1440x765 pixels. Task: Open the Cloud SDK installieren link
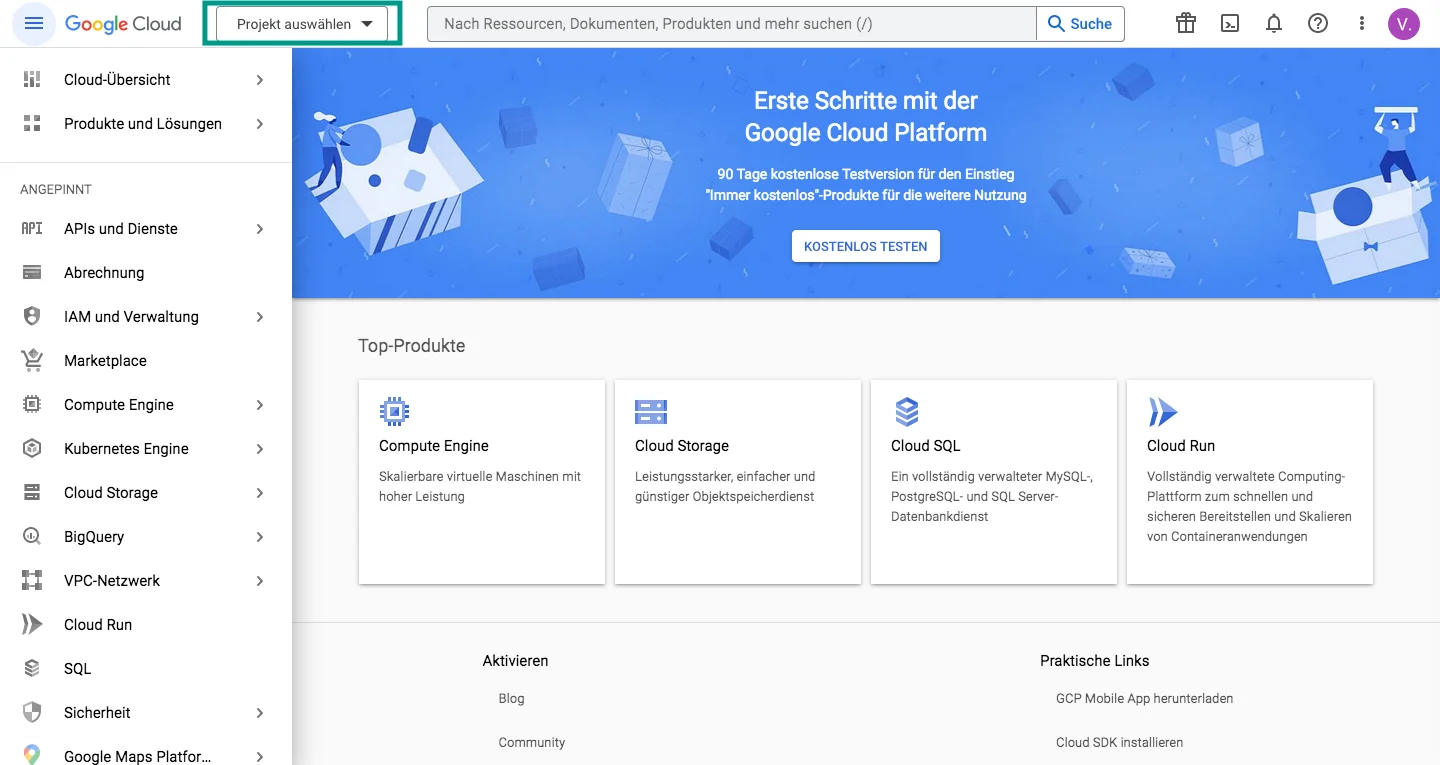click(1119, 742)
